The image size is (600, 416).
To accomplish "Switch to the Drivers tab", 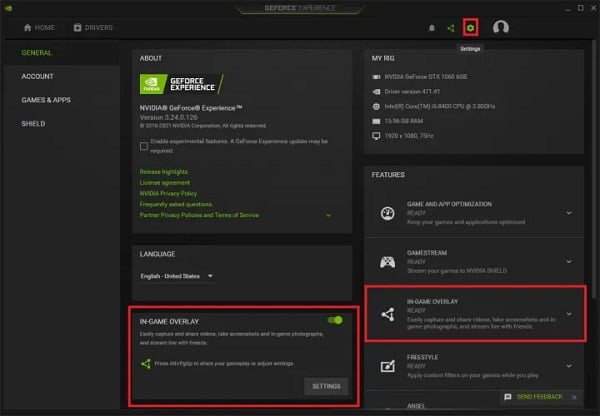I will [93, 28].
